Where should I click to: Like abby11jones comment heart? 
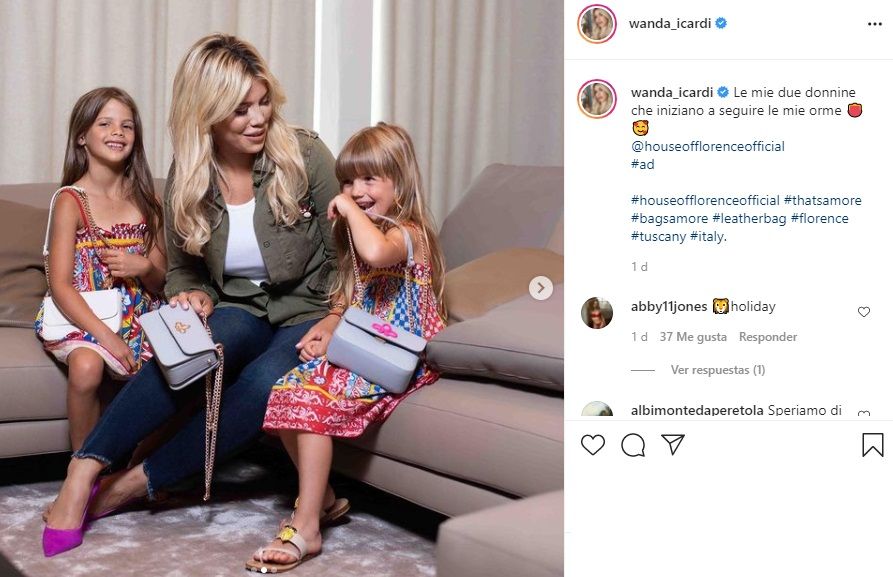coord(864,312)
